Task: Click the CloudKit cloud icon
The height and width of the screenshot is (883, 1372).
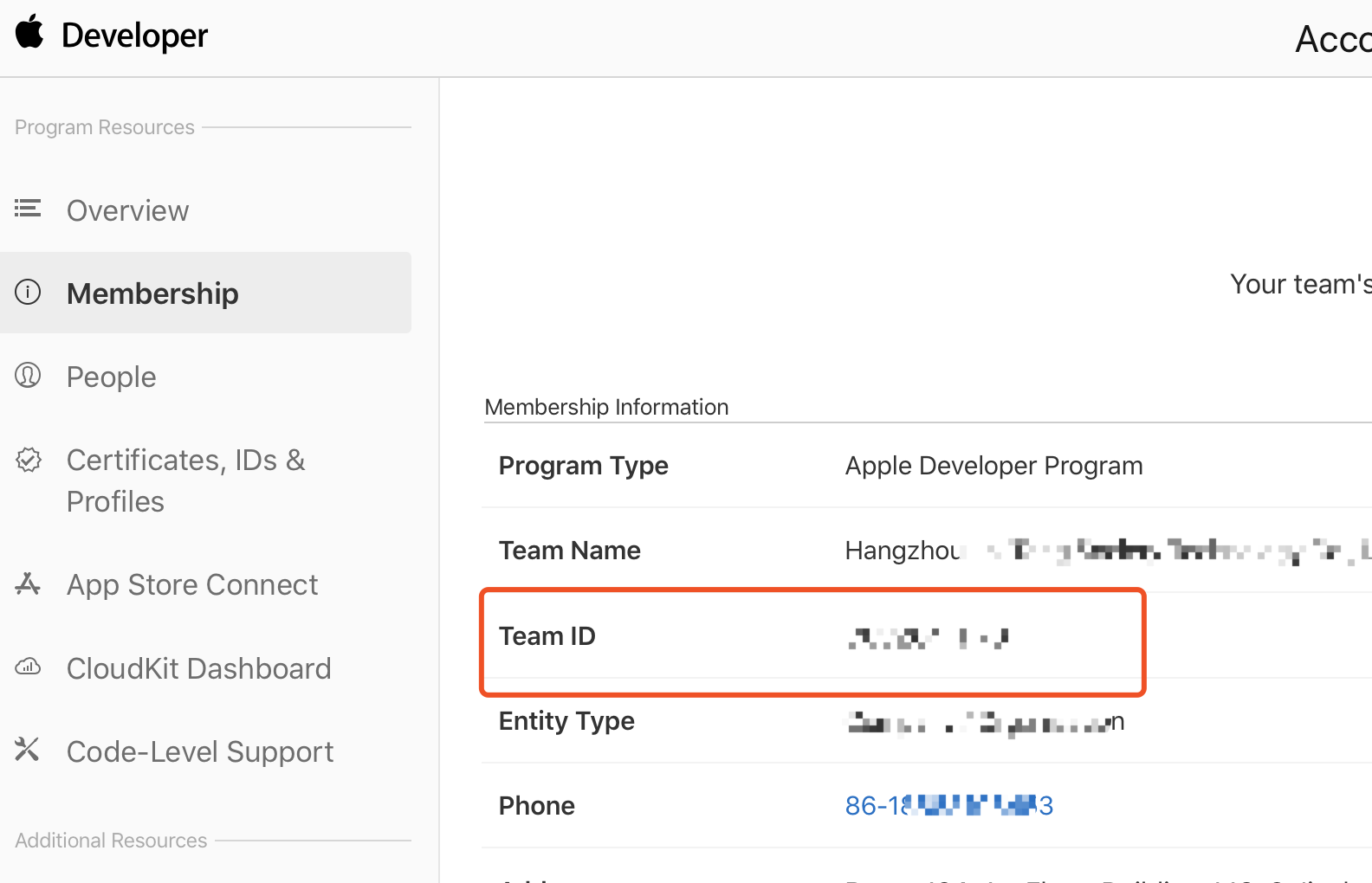Action: [x=28, y=667]
